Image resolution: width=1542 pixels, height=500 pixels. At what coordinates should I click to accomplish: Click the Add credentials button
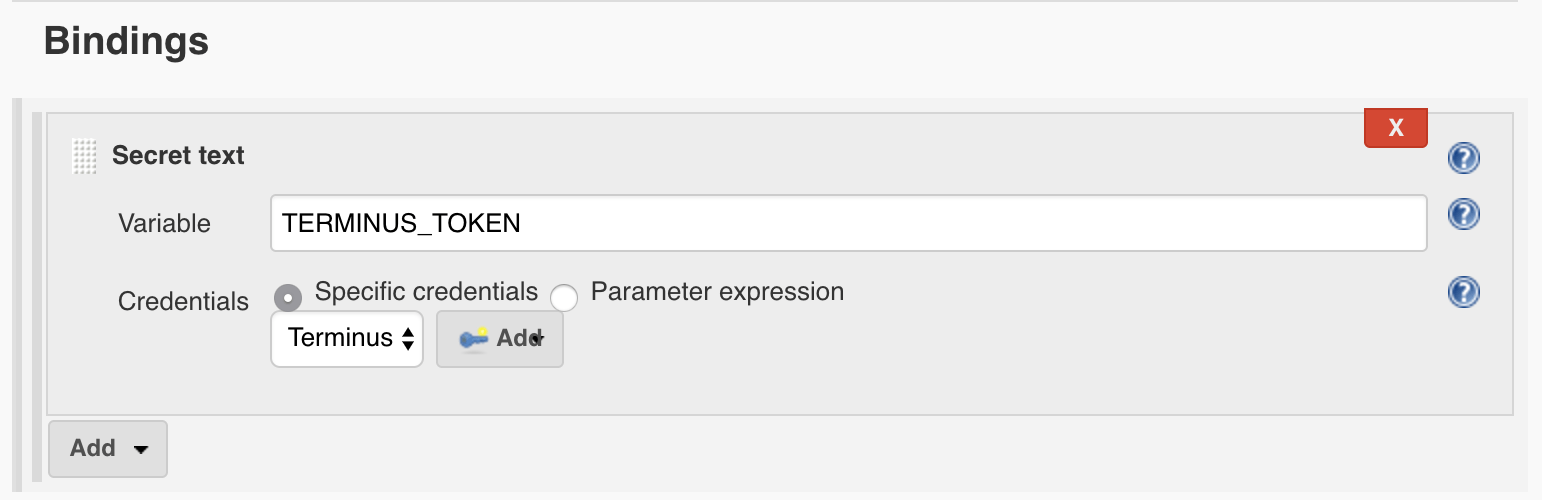(x=500, y=339)
